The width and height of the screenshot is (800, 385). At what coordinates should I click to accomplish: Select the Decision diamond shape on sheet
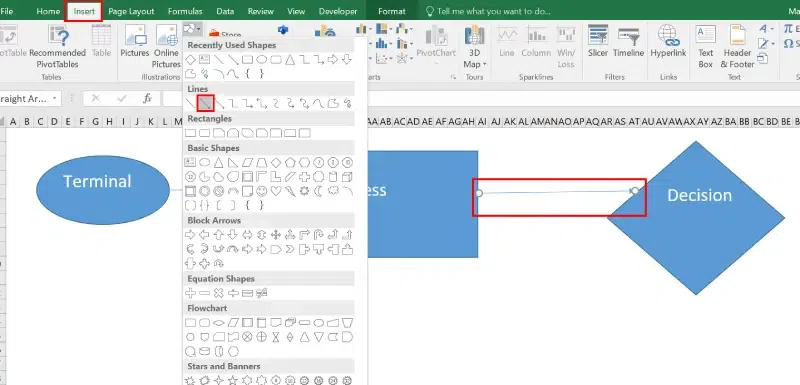(x=696, y=218)
